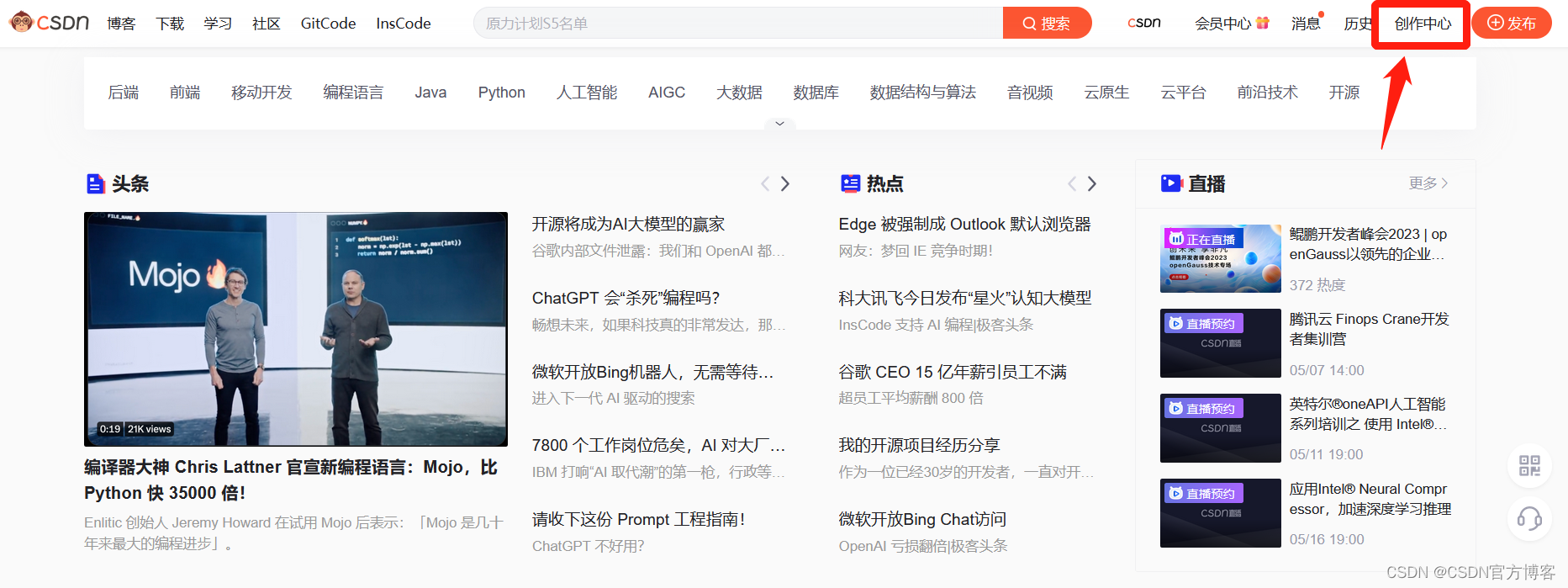Open the small CSDN logo link

point(1143,24)
